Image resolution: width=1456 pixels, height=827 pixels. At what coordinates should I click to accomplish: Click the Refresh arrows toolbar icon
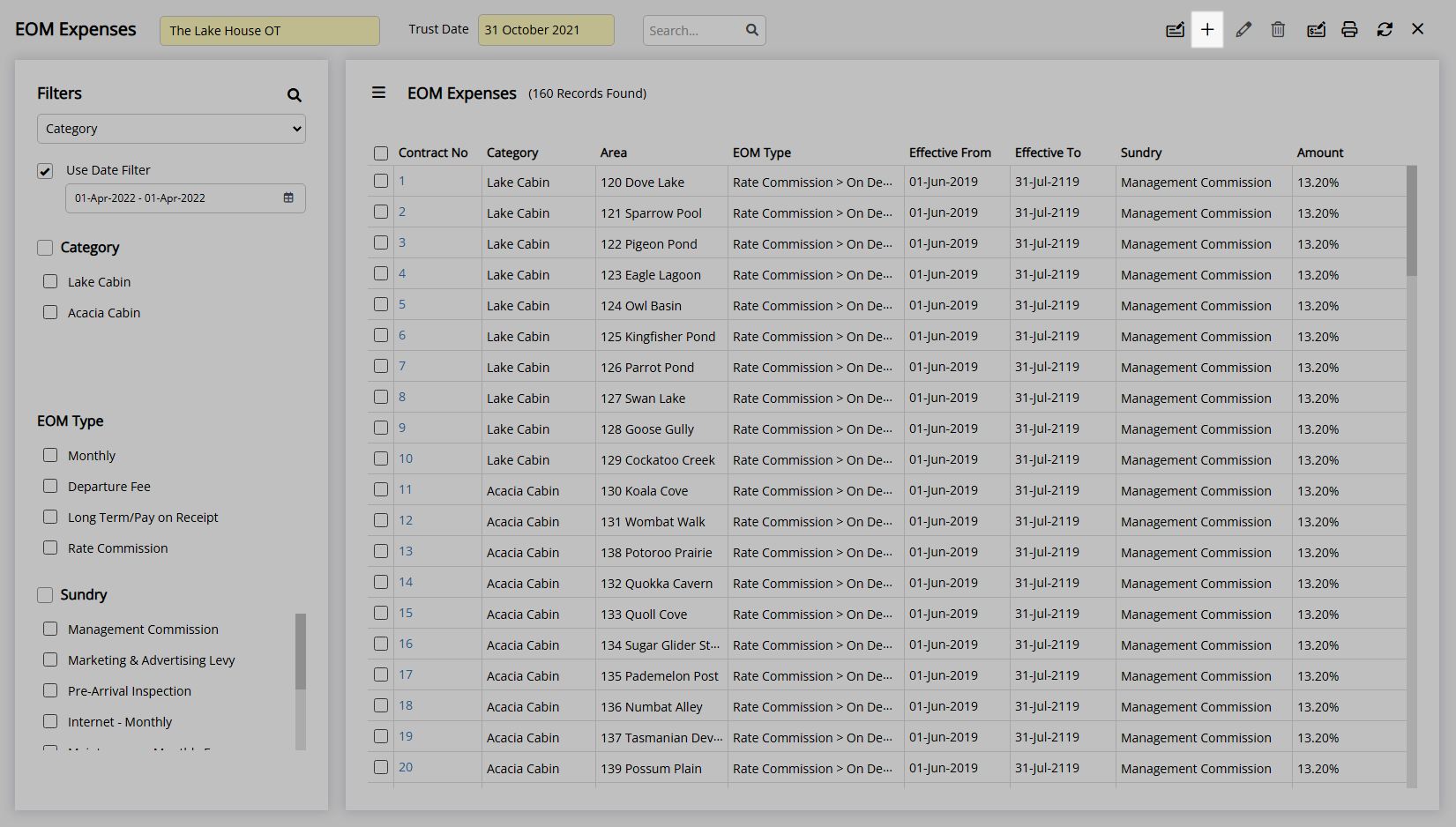click(1385, 30)
